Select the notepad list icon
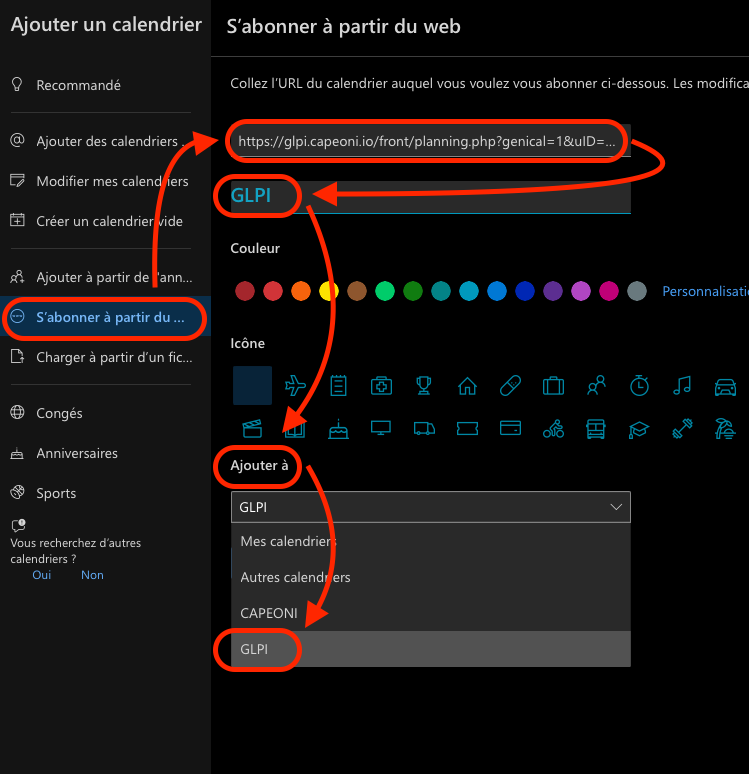The width and height of the screenshot is (749, 774). 338,386
